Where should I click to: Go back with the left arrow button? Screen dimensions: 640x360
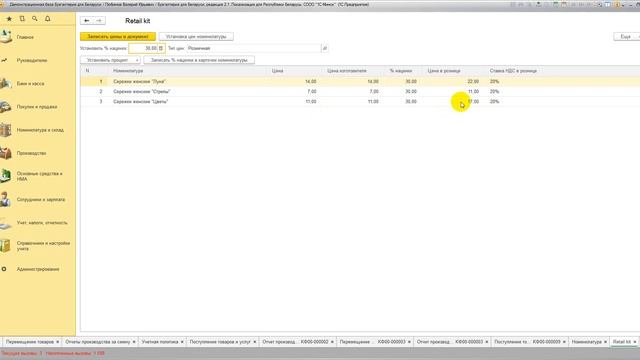87,20
